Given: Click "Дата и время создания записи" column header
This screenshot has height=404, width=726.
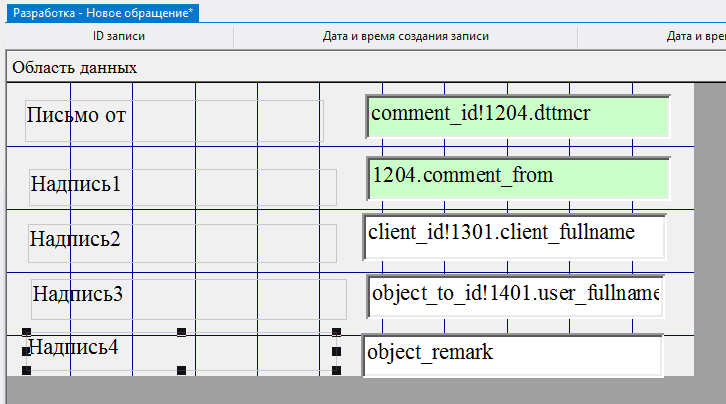Looking at the screenshot, I should 405,36.
